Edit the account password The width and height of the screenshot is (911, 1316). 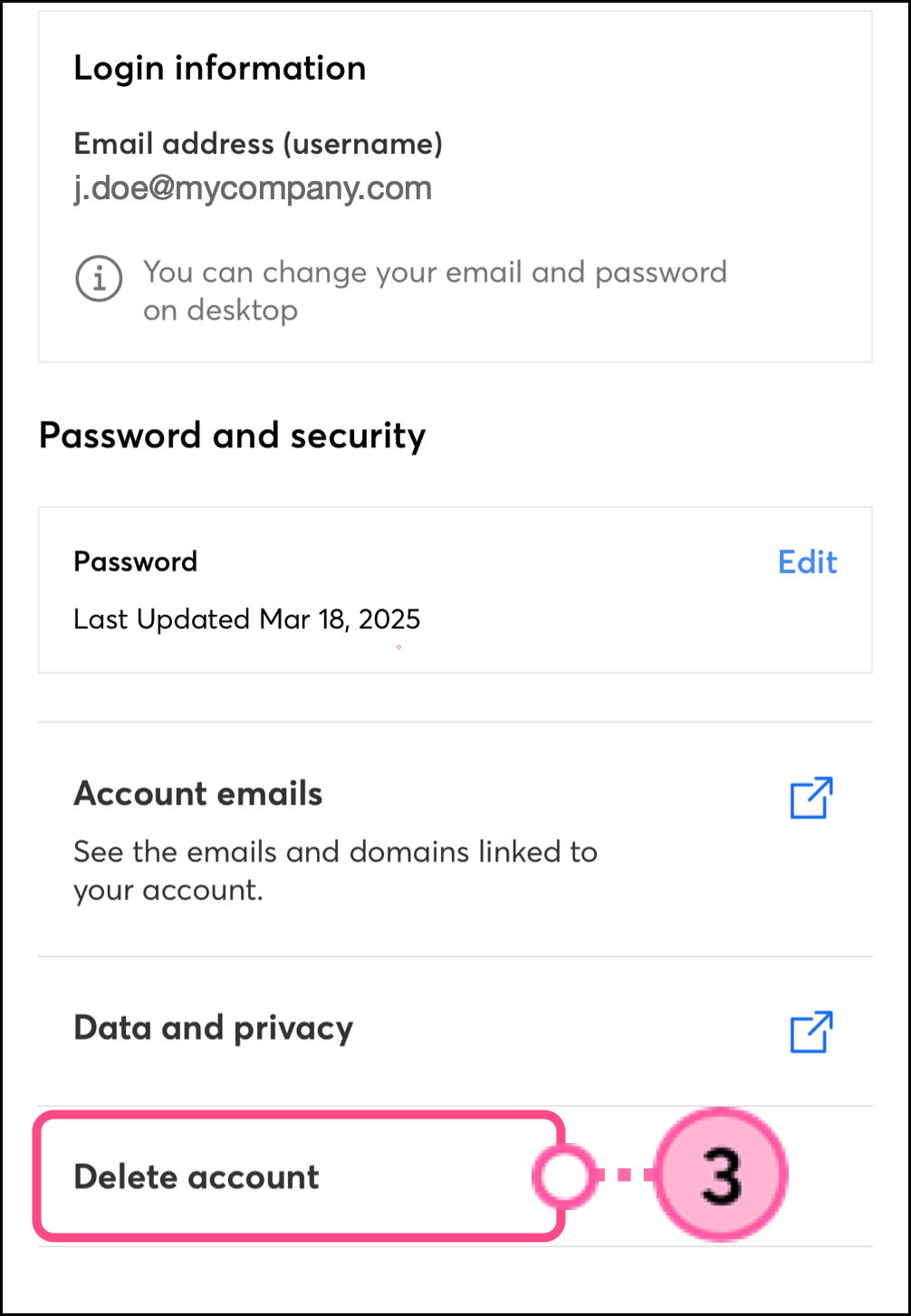click(807, 562)
